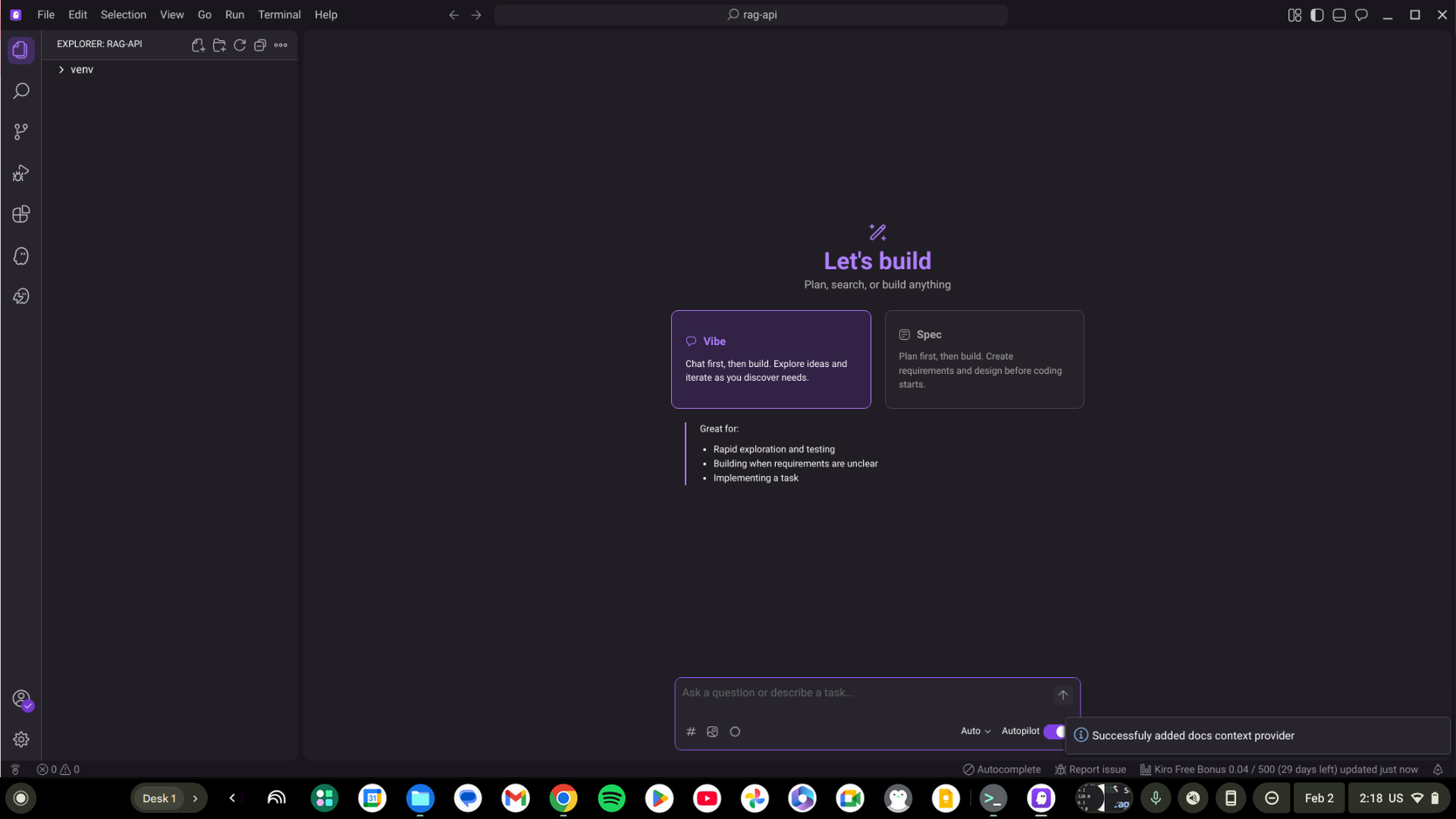Image resolution: width=1456 pixels, height=819 pixels.
Task: Open the Auto model selector dropdown
Action: coord(975,731)
